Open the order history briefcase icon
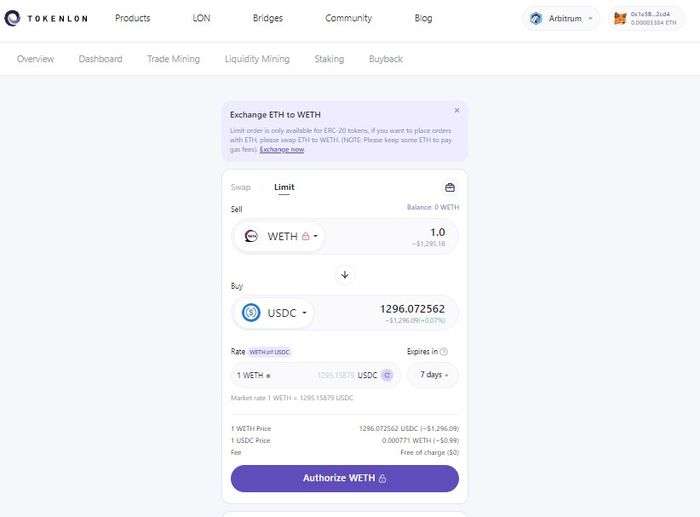 (450, 188)
